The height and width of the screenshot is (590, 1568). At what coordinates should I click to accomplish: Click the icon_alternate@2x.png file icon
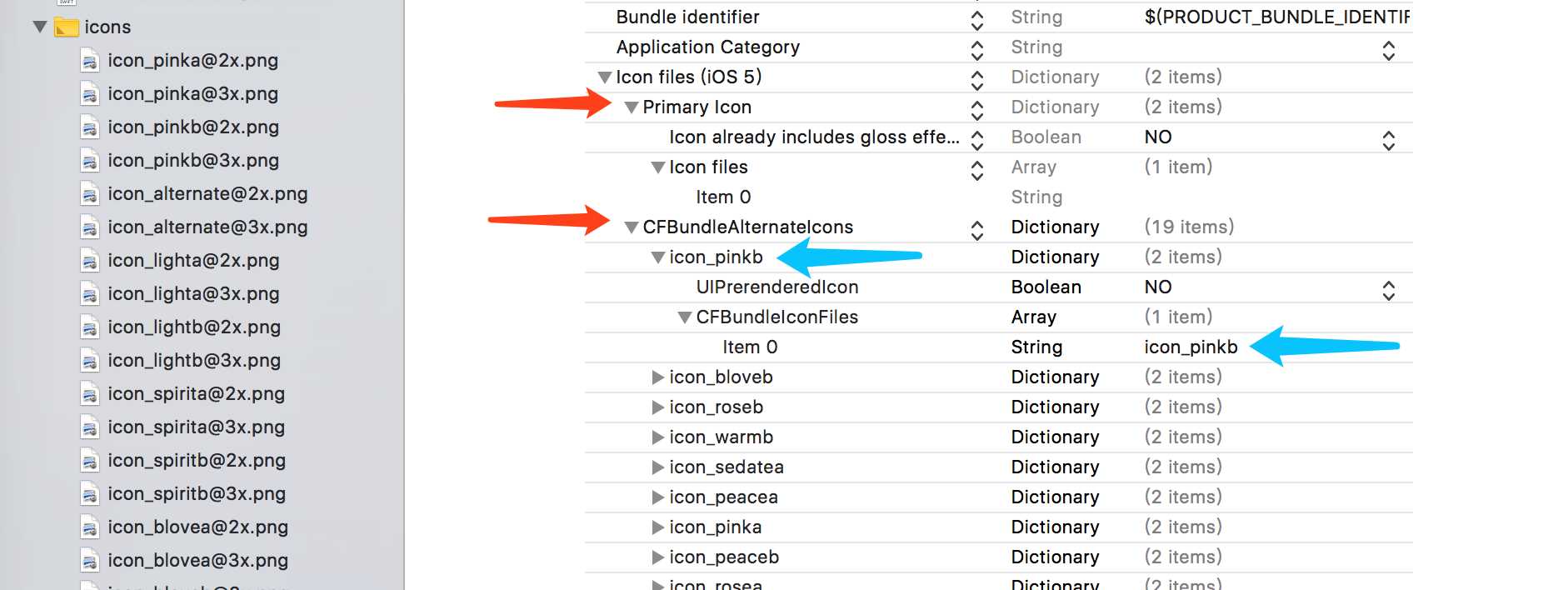tap(90, 194)
